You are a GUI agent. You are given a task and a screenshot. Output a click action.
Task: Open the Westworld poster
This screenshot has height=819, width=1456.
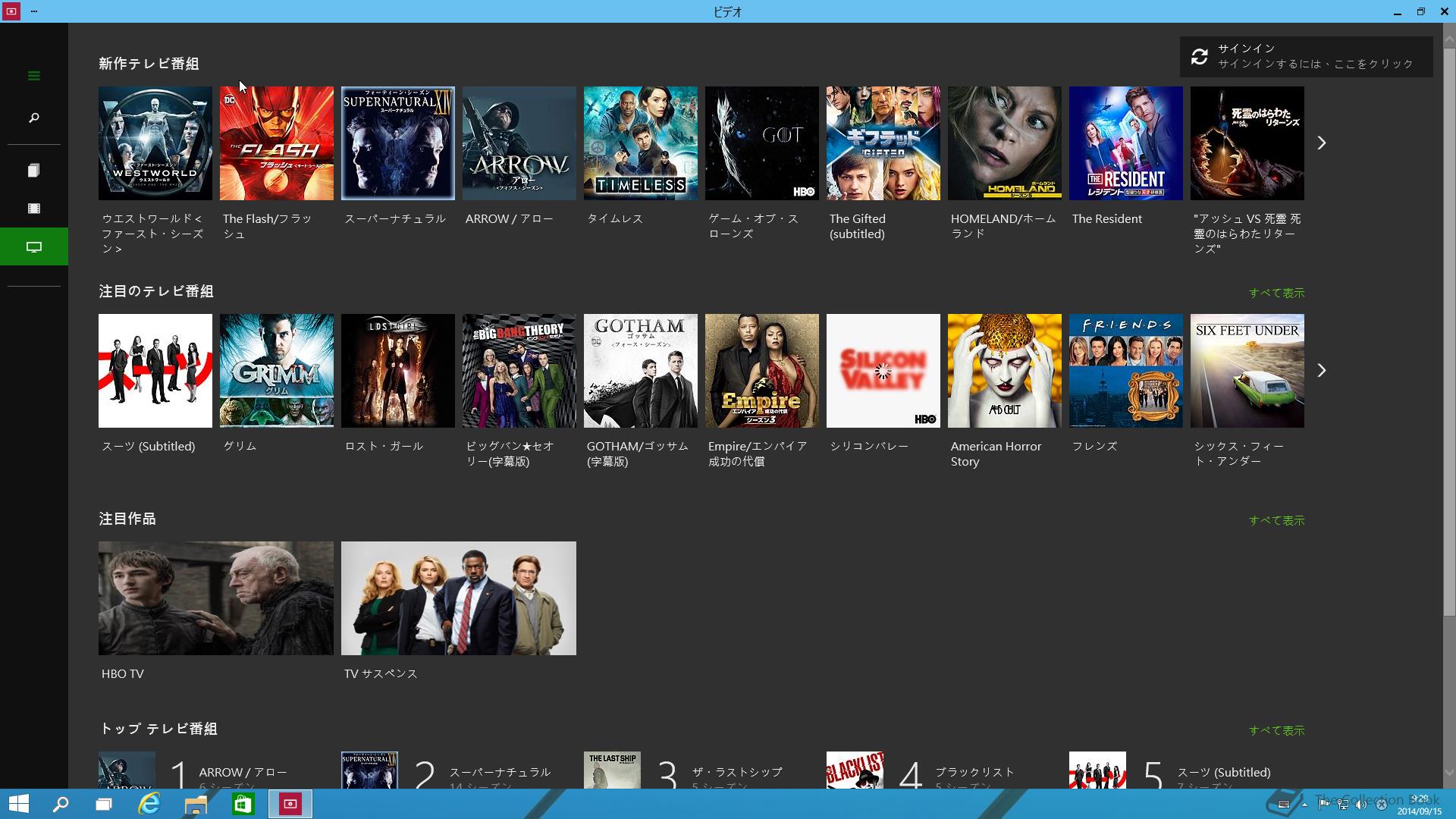(155, 143)
